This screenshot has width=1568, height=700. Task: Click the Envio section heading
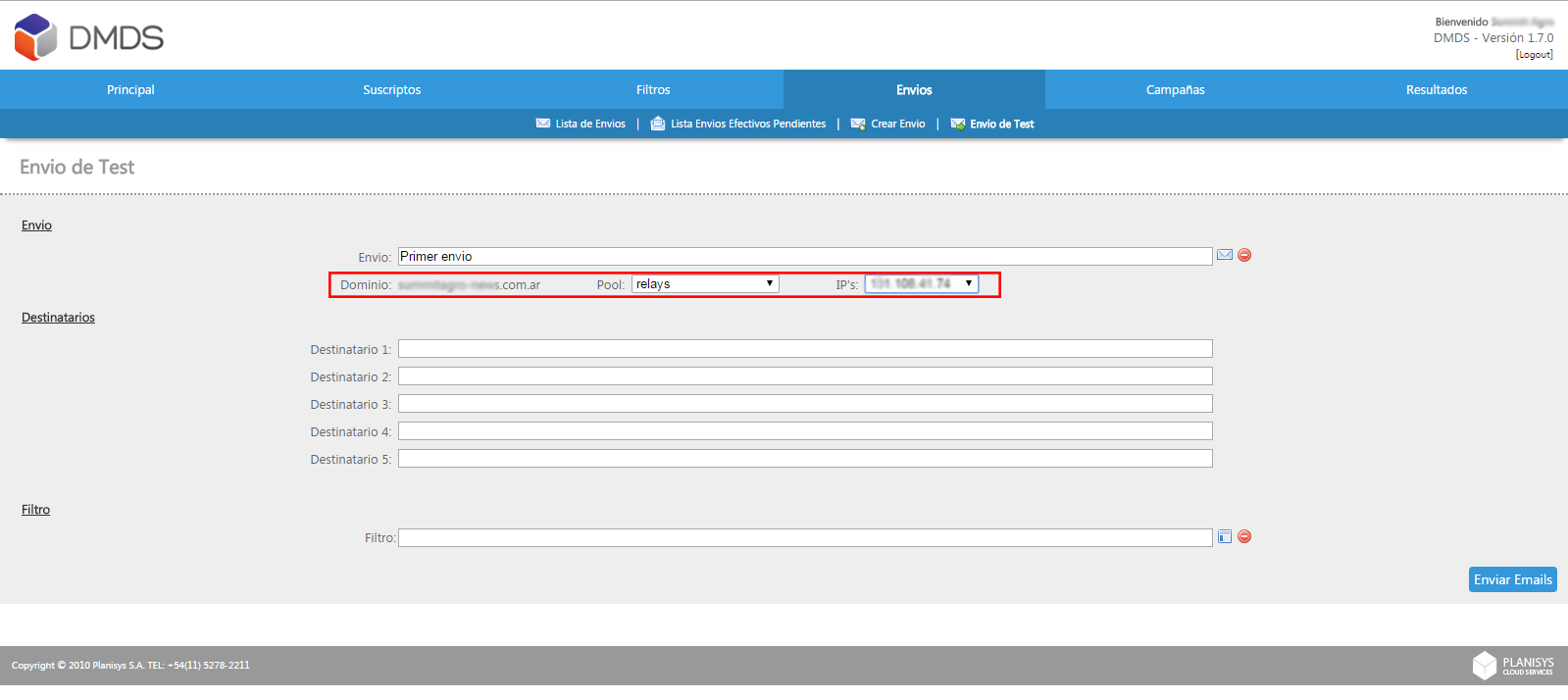(x=36, y=225)
